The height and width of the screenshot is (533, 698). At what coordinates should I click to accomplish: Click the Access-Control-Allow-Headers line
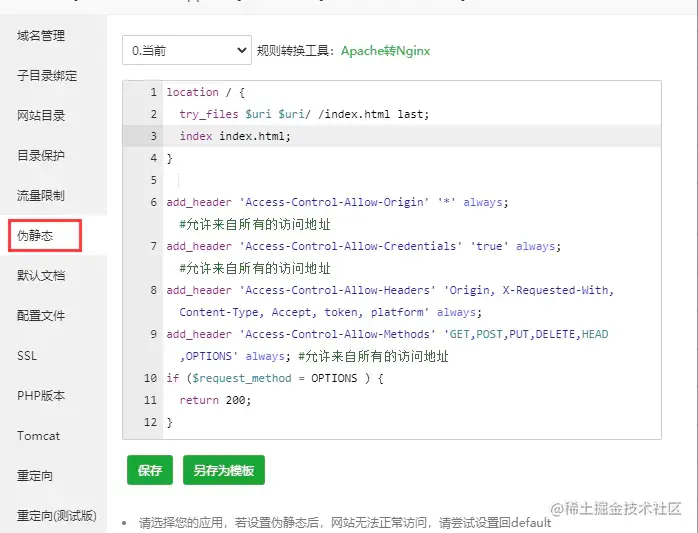[x=390, y=290]
